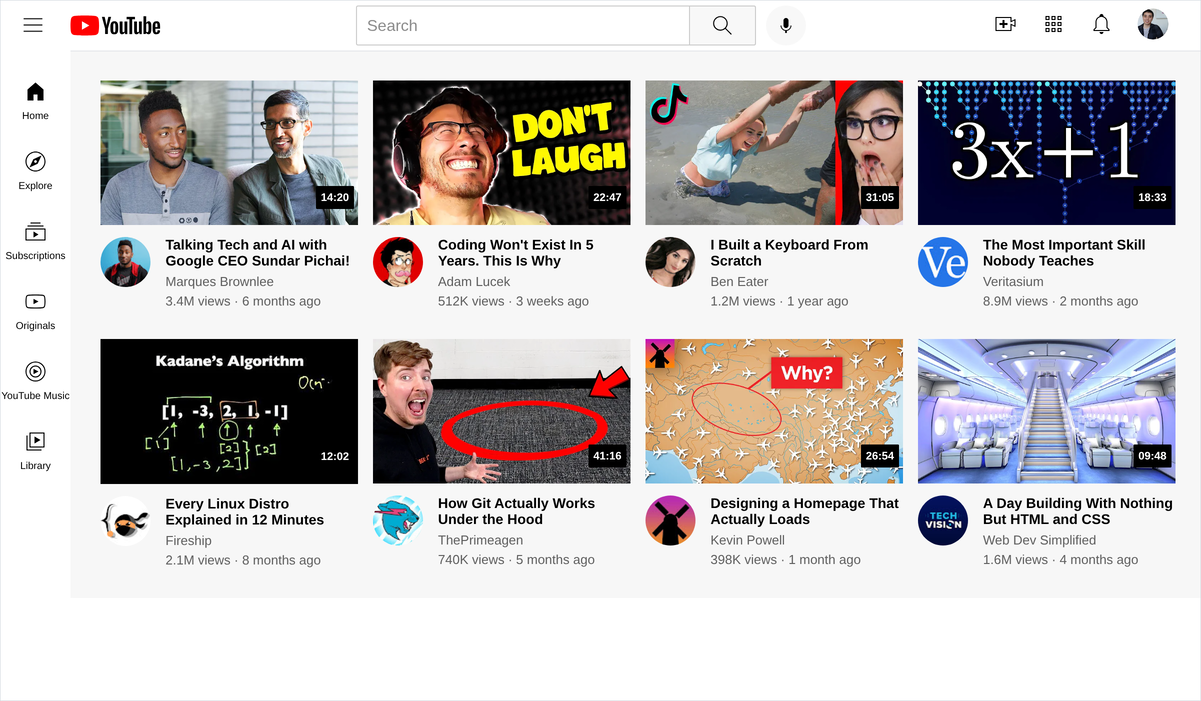This screenshot has height=701, width=1201.
Task: Click the Fireship channel avatar
Action: pyautogui.click(x=125, y=521)
